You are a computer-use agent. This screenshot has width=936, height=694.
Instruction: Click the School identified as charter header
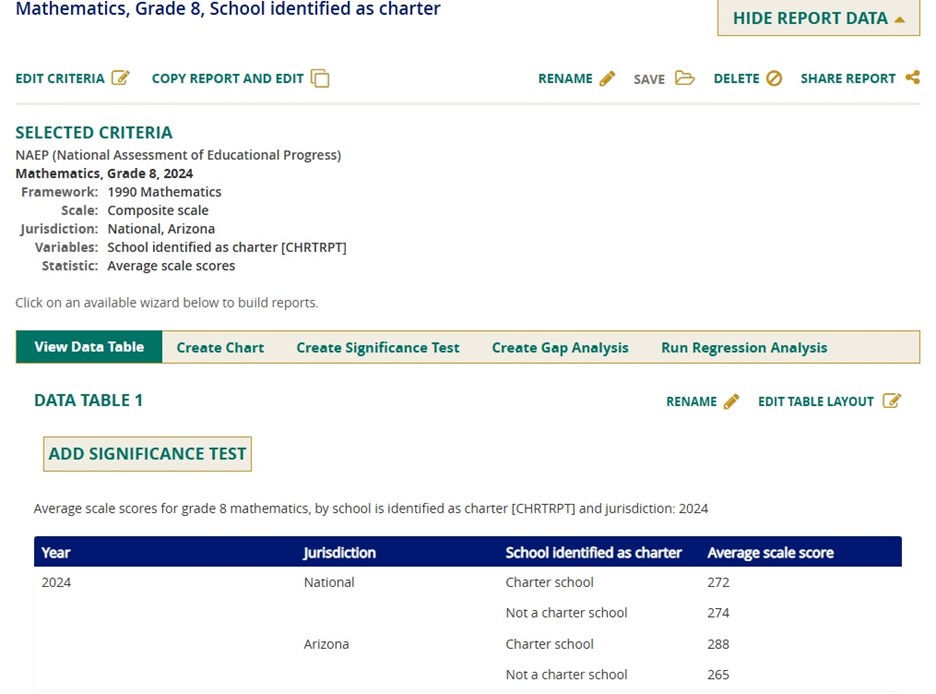click(594, 552)
